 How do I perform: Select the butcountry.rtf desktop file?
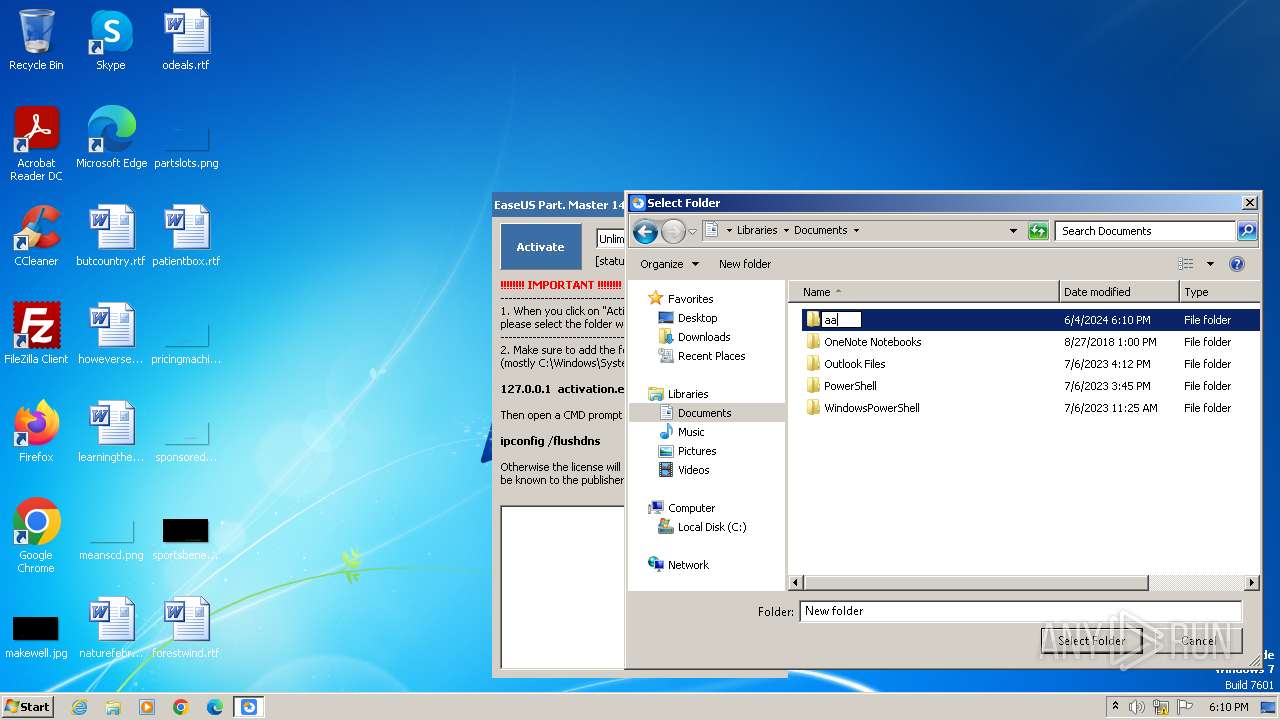pos(111,236)
